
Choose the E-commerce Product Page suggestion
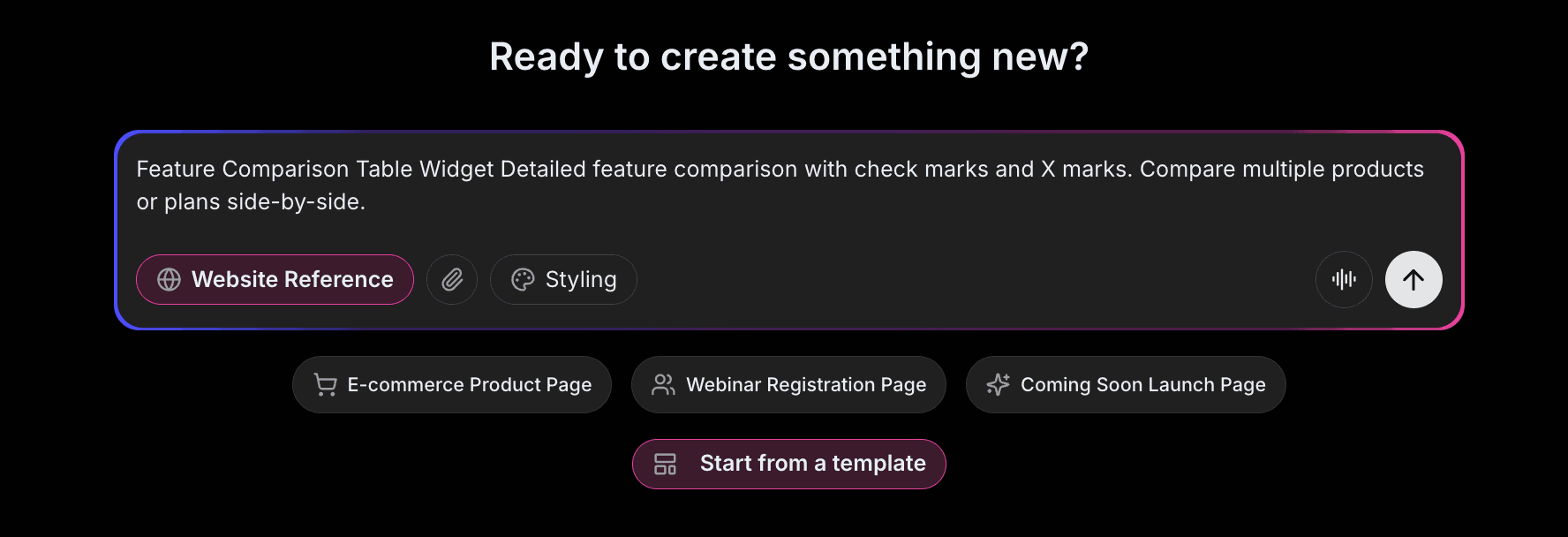point(451,384)
